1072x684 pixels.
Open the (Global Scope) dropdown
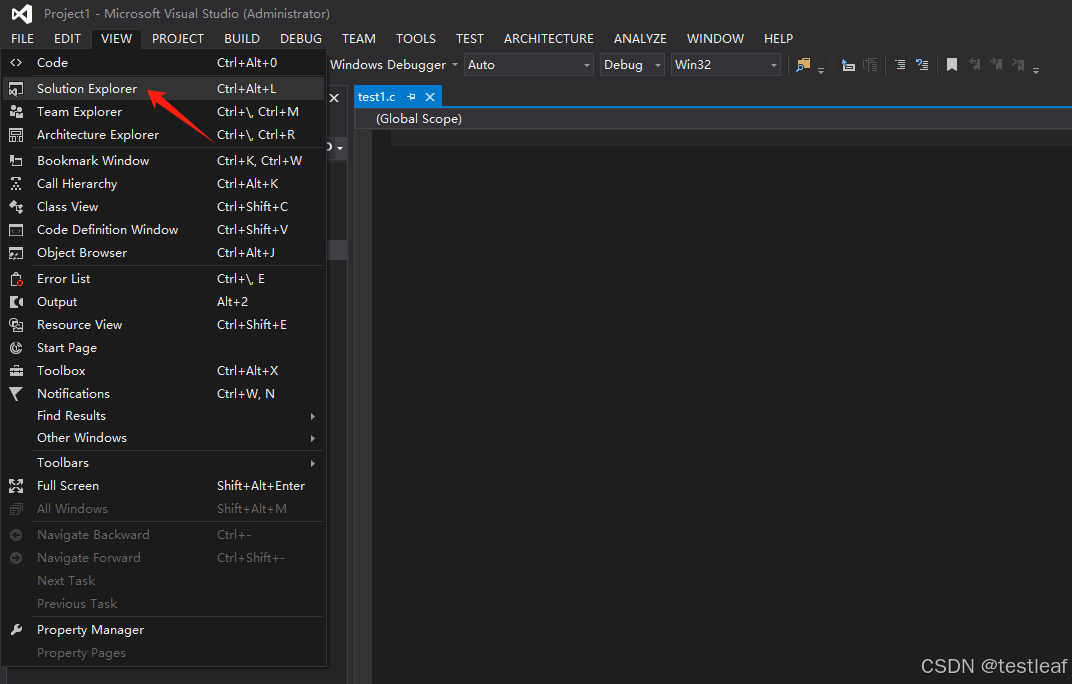pyautogui.click(x=713, y=119)
